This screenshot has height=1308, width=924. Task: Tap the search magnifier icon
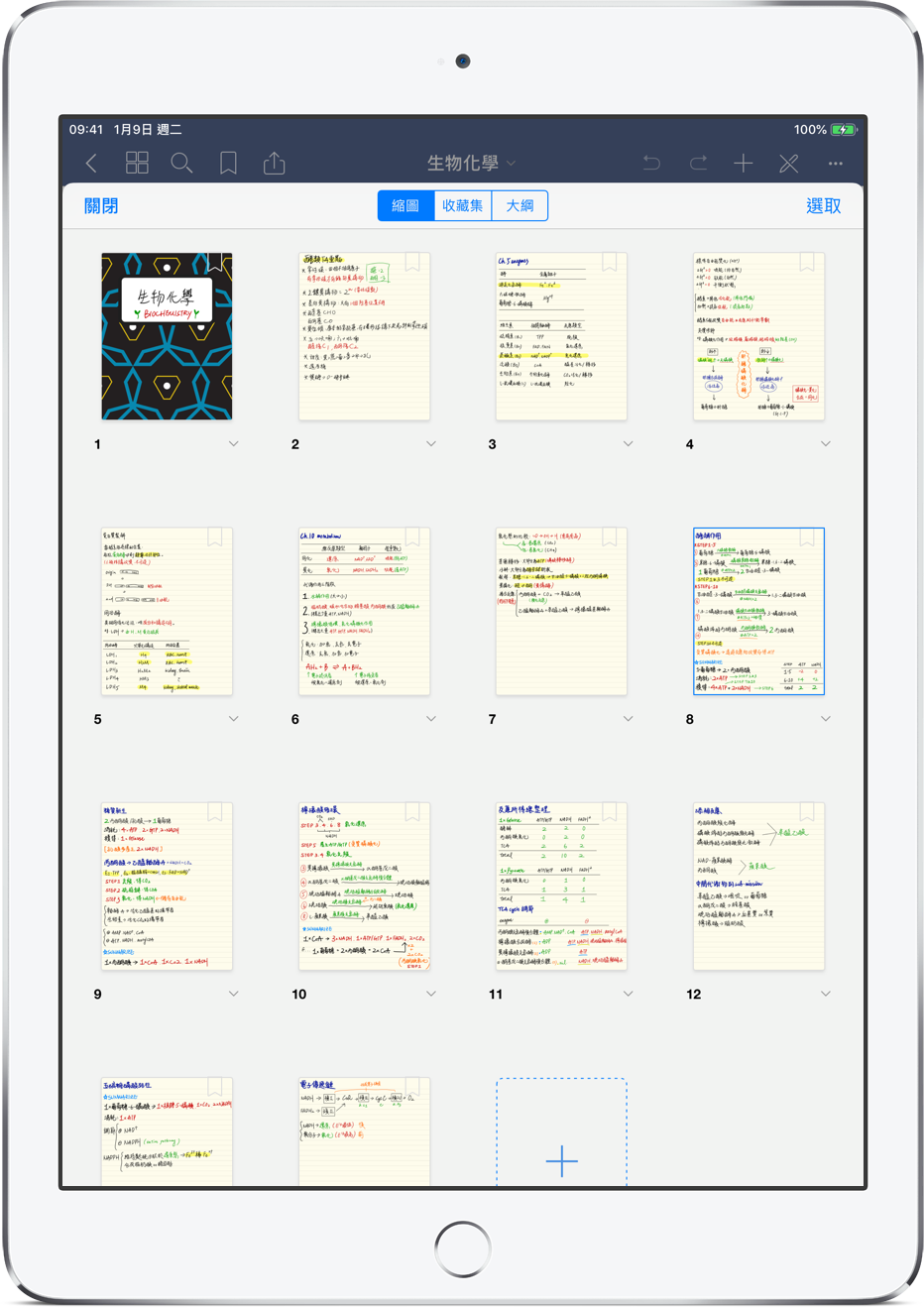click(181, 163)
